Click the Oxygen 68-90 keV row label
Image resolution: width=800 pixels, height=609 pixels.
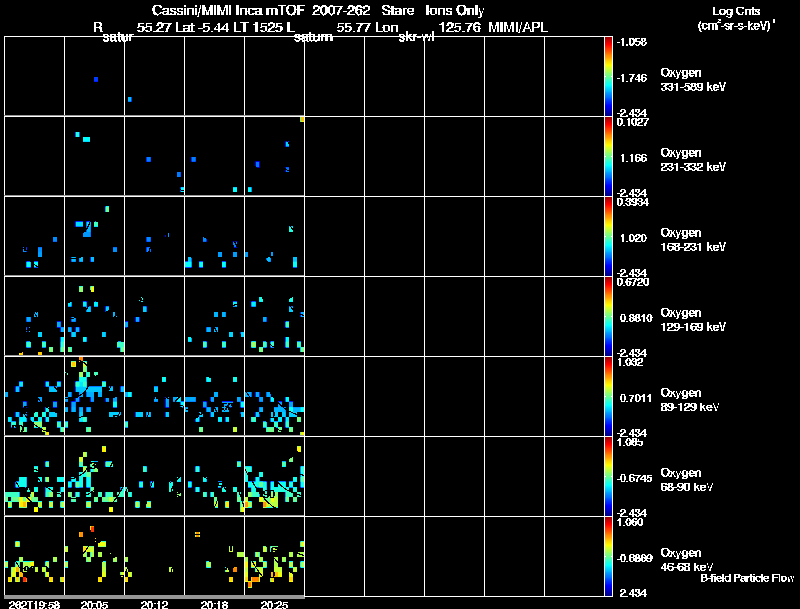(x=686, y=480)
